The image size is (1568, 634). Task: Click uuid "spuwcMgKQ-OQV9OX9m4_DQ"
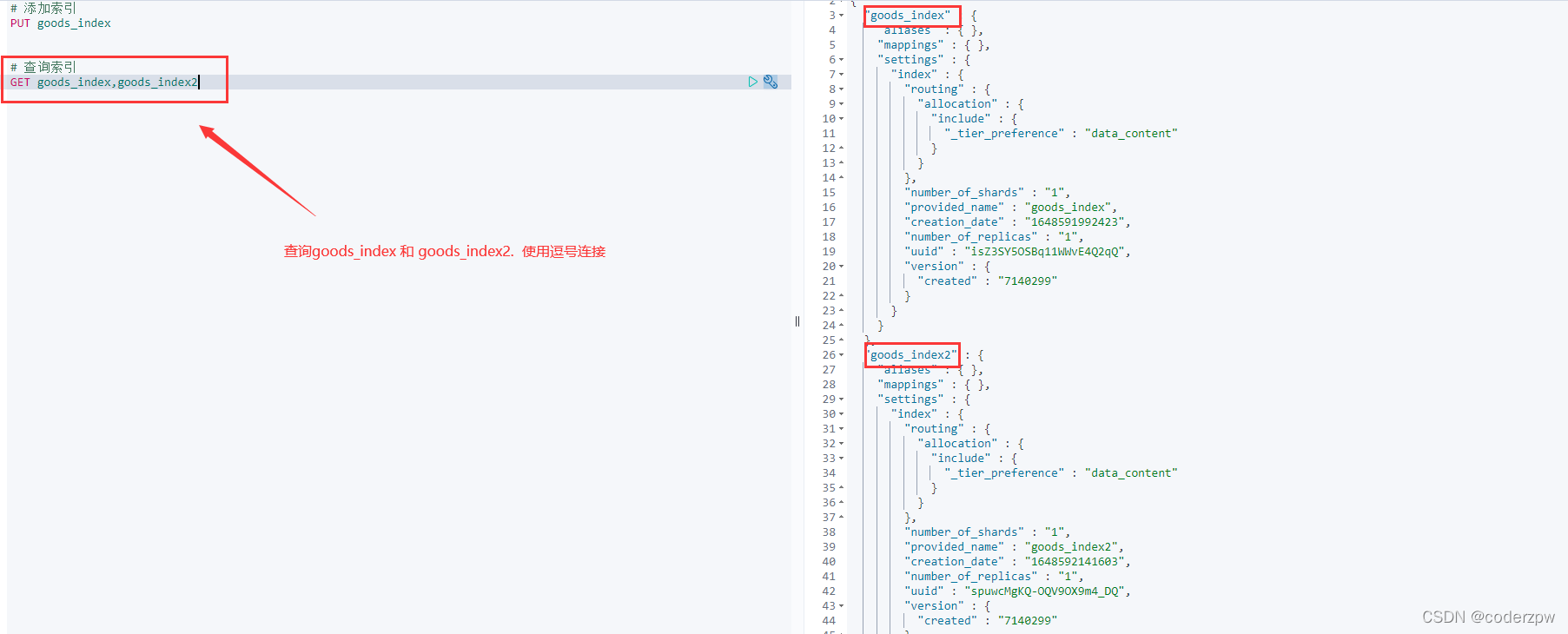click(x=1045, y=591)
